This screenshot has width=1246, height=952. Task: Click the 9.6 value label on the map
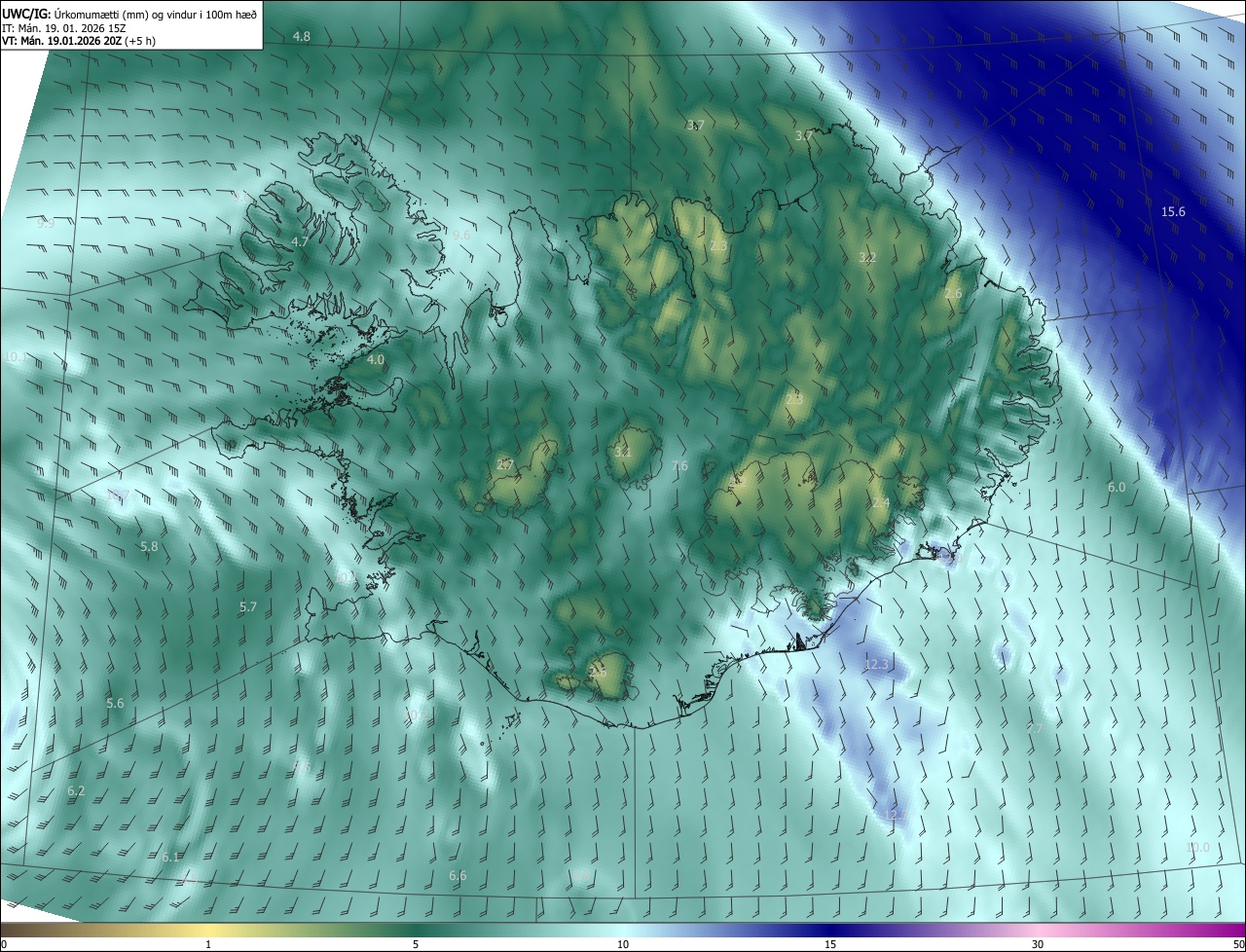pos(461,236)
